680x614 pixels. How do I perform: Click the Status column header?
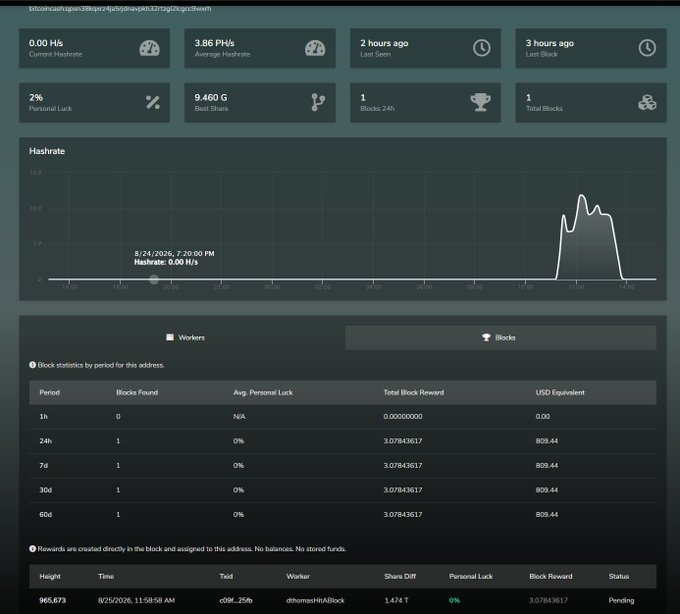coord(619,576)
